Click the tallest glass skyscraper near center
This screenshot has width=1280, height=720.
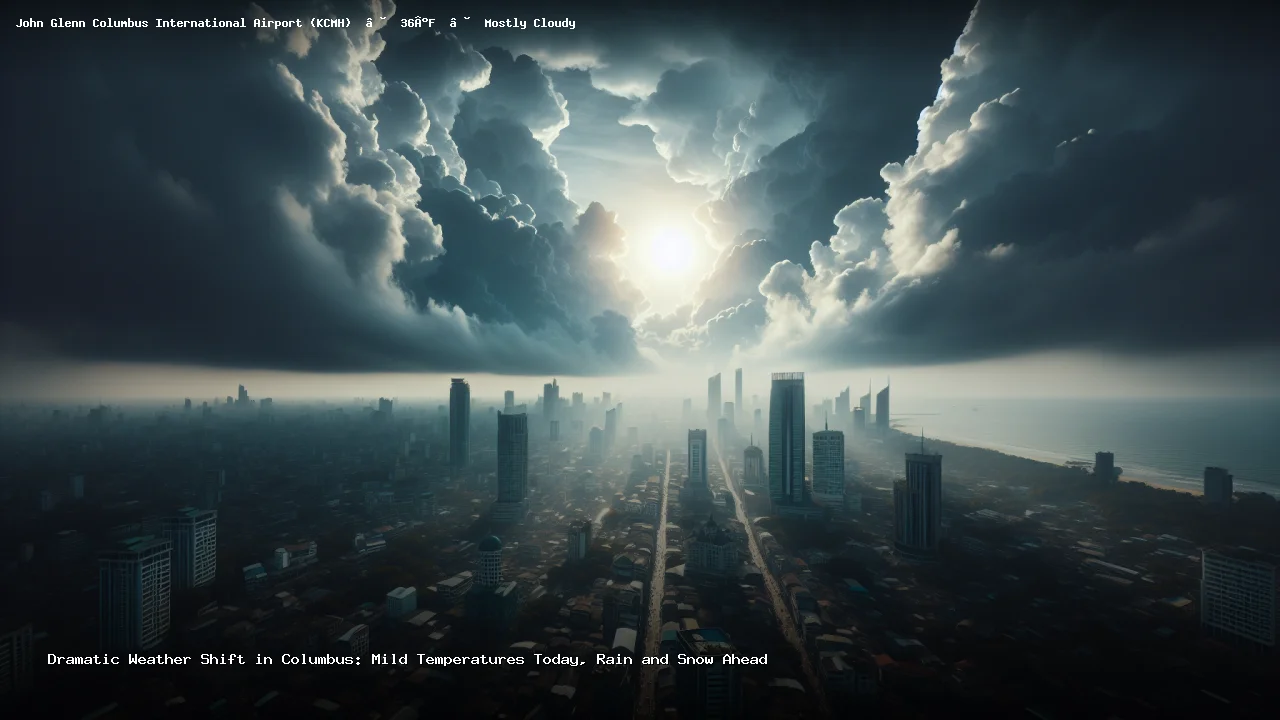786,438
